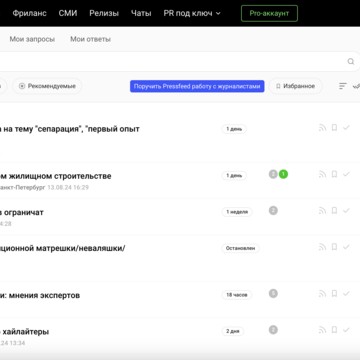Toggle the Избранное filter

pyautogui.click(x=295, y=86)
